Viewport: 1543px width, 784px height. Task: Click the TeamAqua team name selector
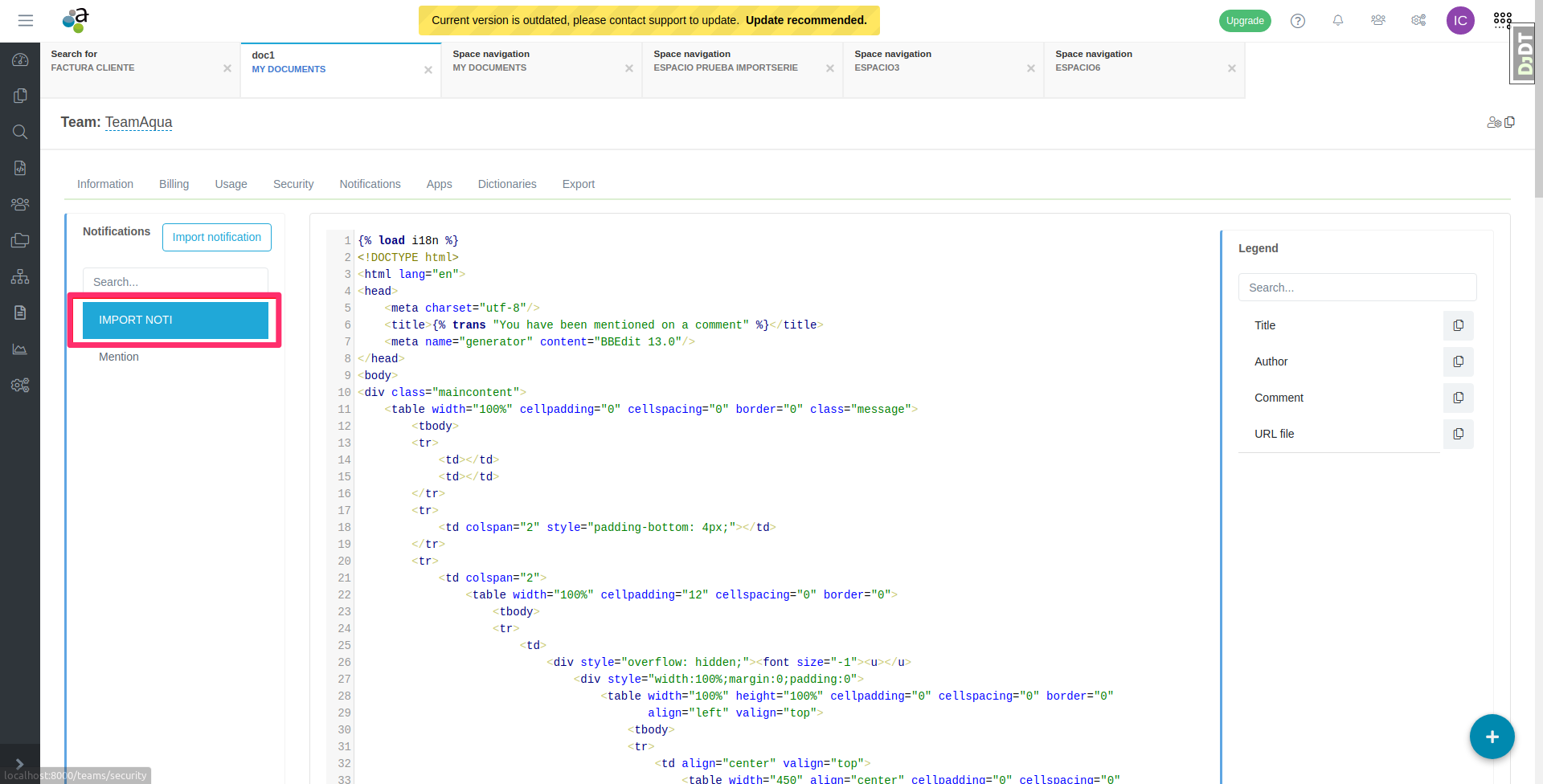[x=138, y=122]
